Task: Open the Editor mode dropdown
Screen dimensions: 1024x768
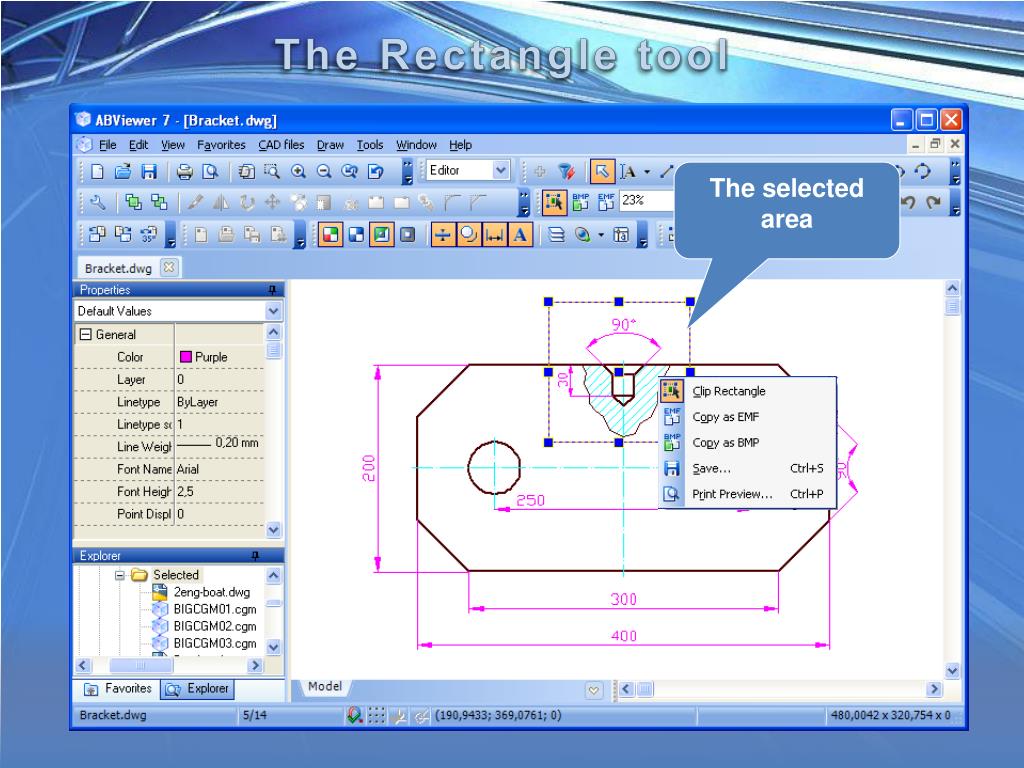Action: 500,171
